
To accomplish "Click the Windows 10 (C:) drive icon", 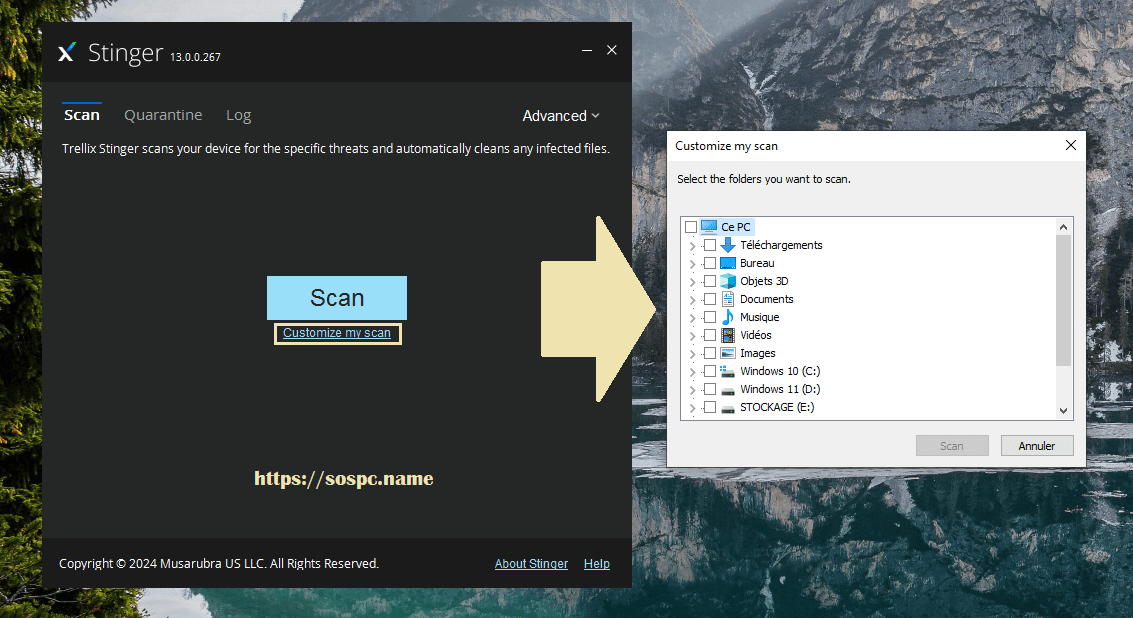I will [x=728, y=371].
